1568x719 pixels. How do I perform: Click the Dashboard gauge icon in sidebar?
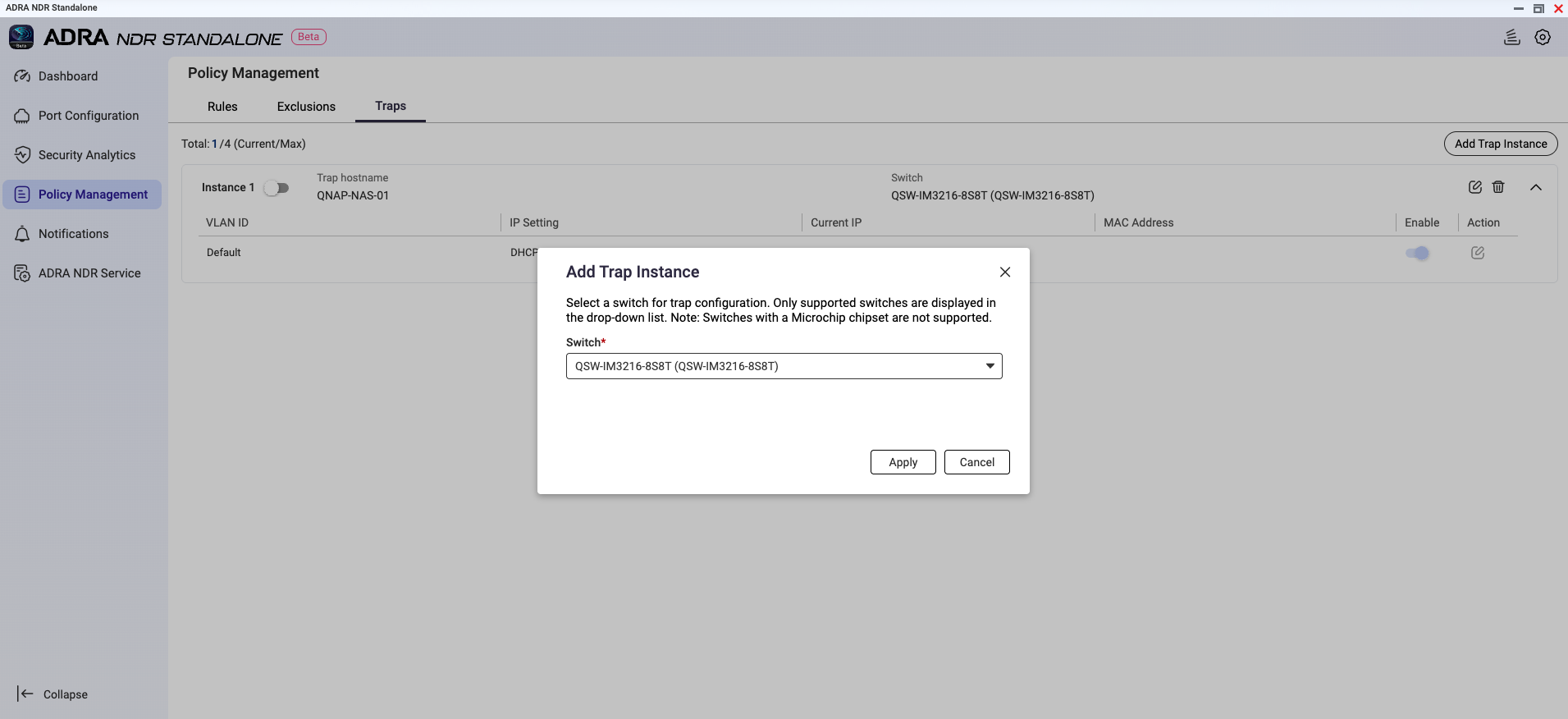[22, 76]
